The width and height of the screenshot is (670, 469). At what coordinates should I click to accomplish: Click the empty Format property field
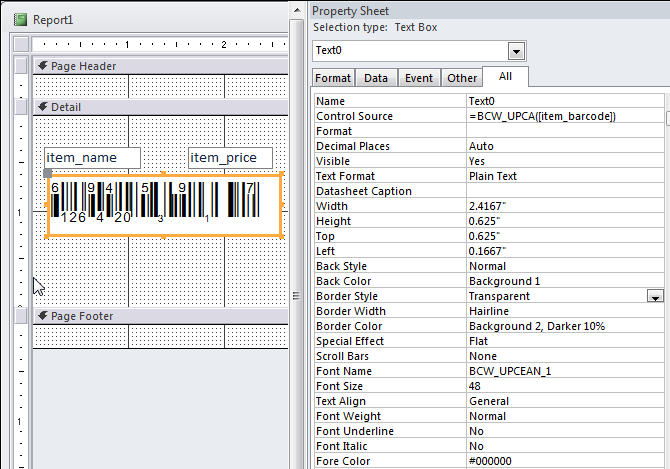(565, 131)
